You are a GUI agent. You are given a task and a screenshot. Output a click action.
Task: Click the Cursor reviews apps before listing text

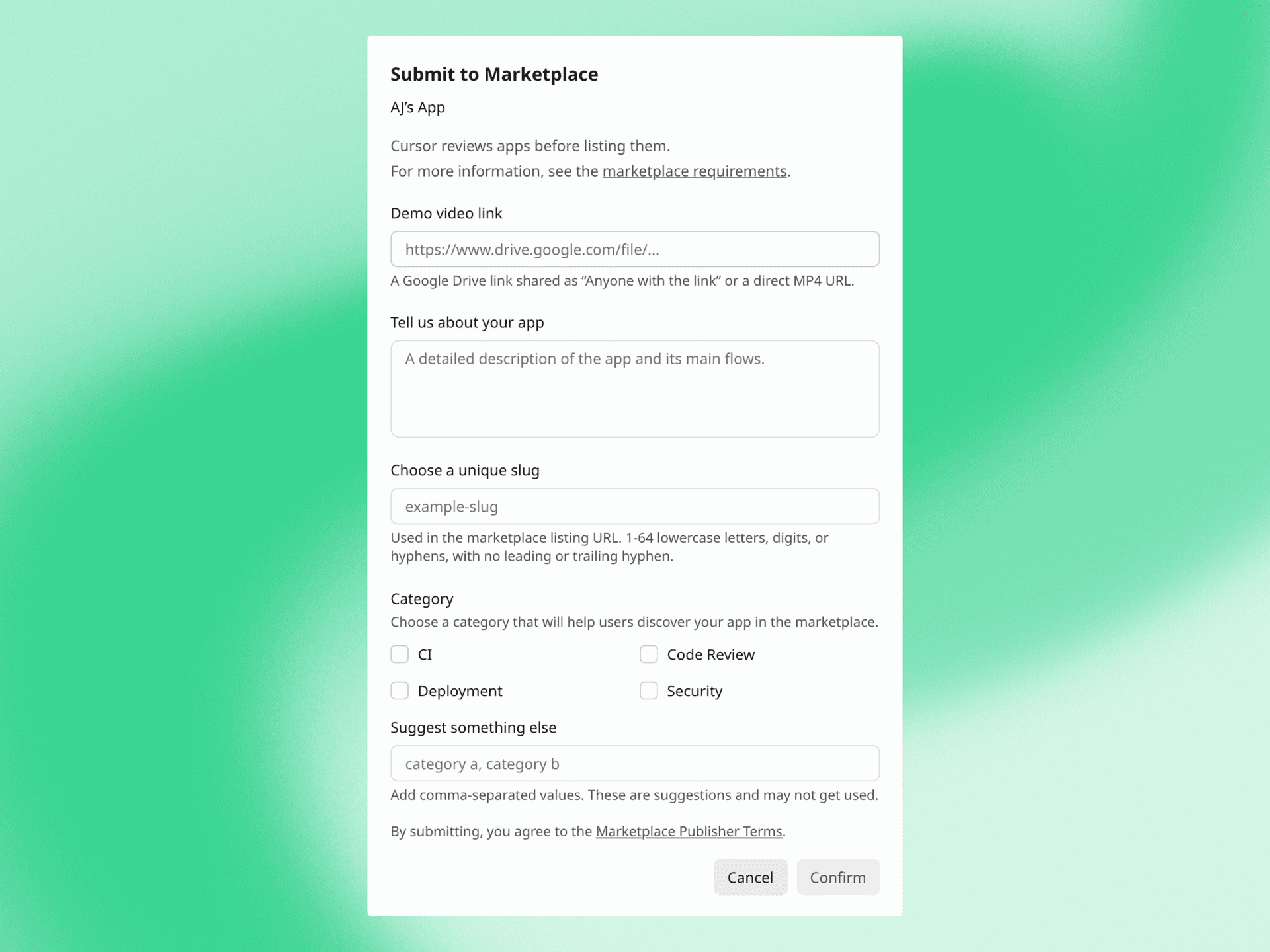pyautogui.click(x=530, y=146)
